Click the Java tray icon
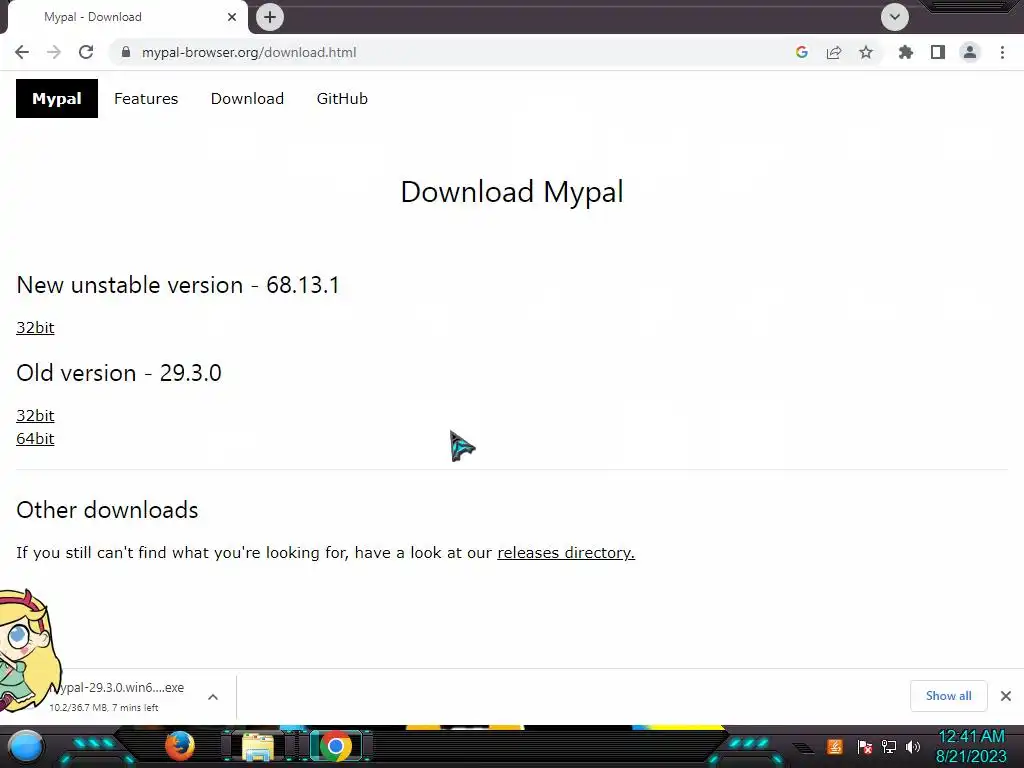 (835, 746)
